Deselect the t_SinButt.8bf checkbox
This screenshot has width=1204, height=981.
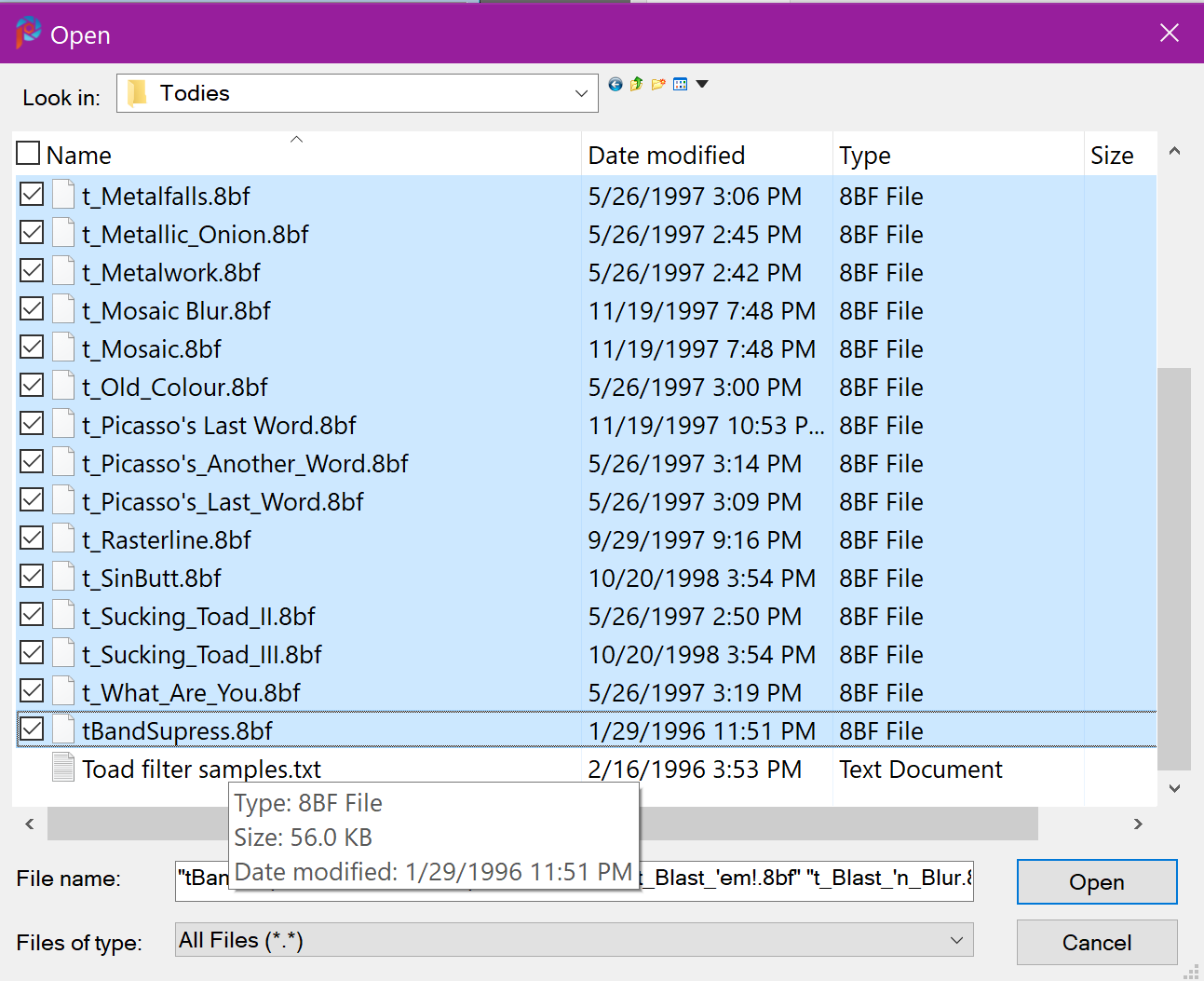coord(32,577)
